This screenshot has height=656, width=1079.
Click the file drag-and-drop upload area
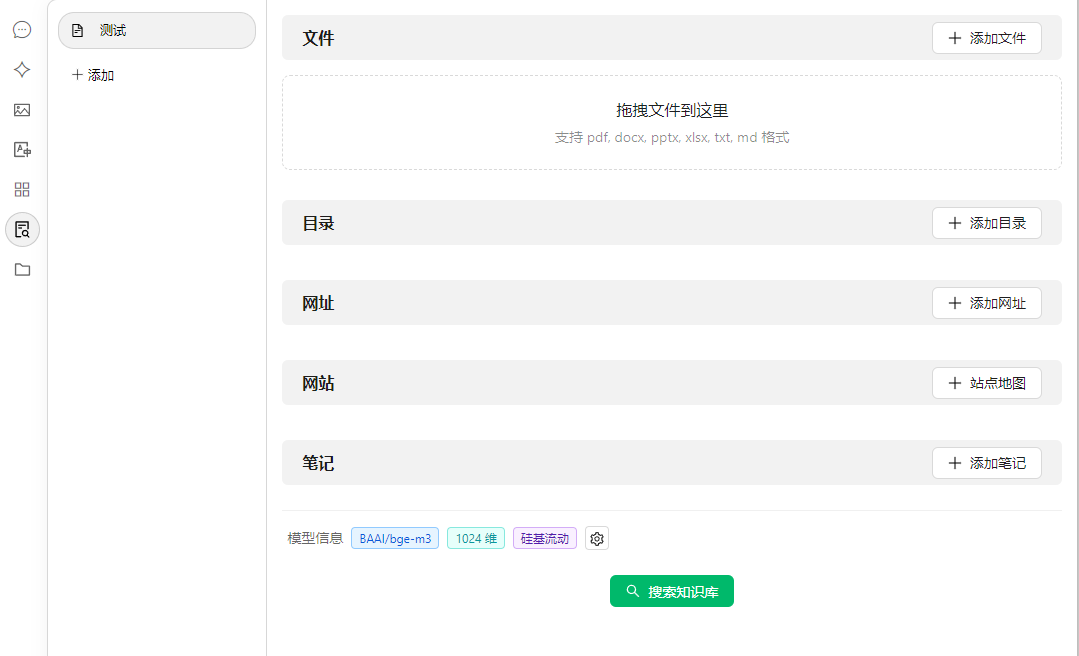coord(671,122)
